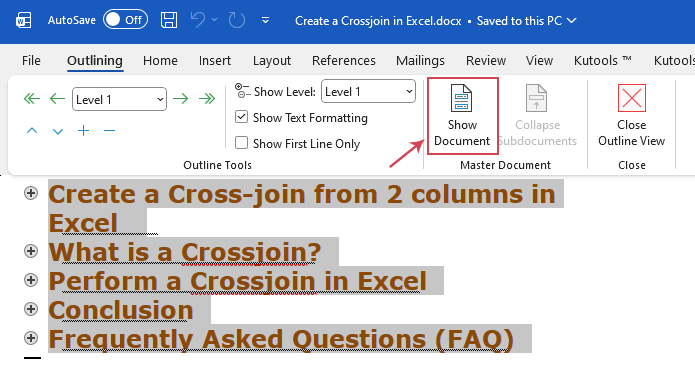Uncheck Show Text Formatting
The height and width of the screenshot is (373, 695).
click(241, 117)
